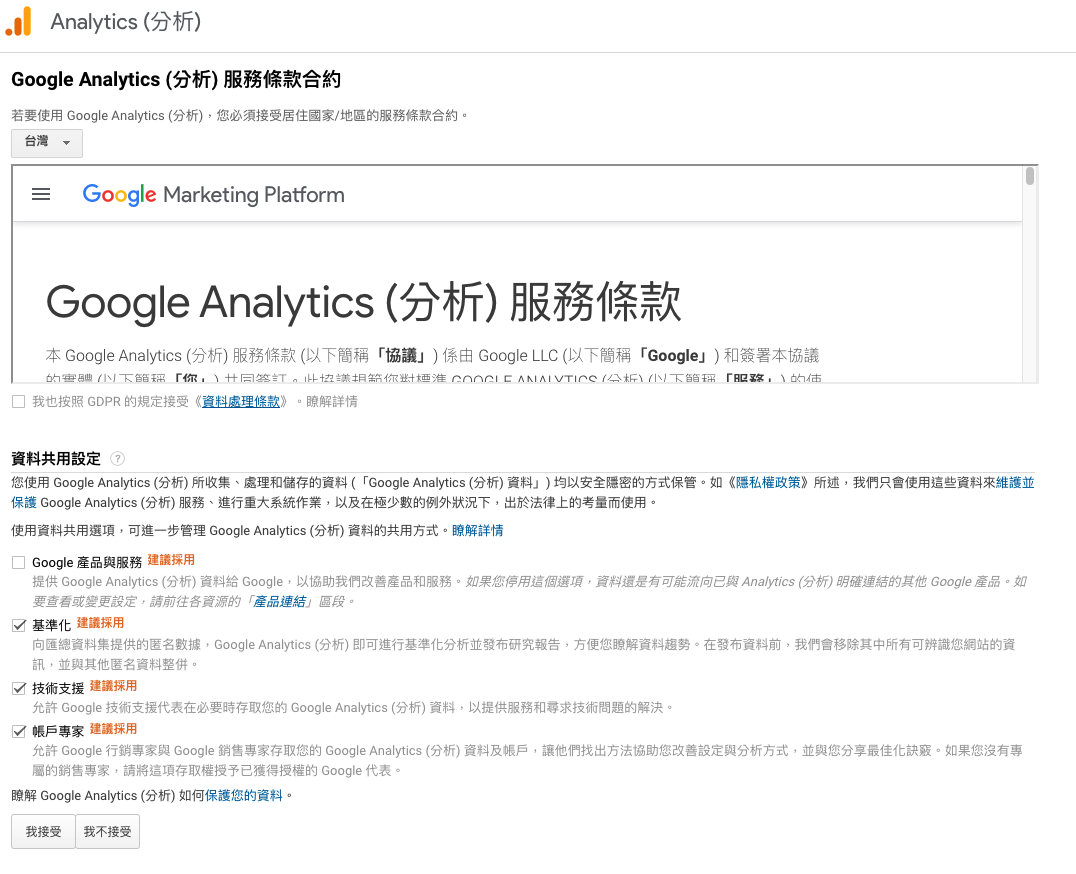Open the hamburger menu in terms frame
The width and height of the screenshot is (1076, 874).
[x=41, y=194]
